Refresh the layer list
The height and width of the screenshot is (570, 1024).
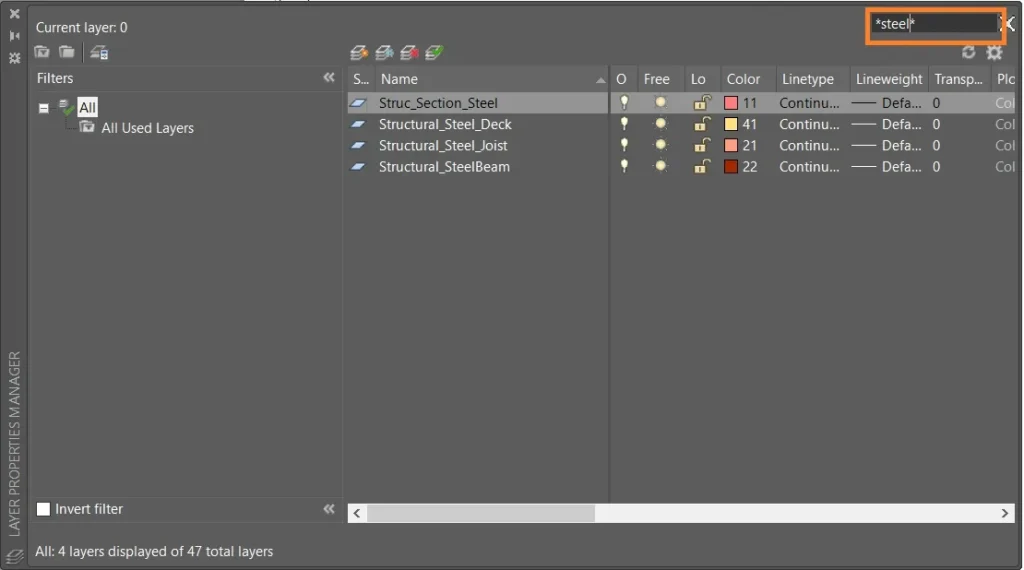click(x=968, y=52)
